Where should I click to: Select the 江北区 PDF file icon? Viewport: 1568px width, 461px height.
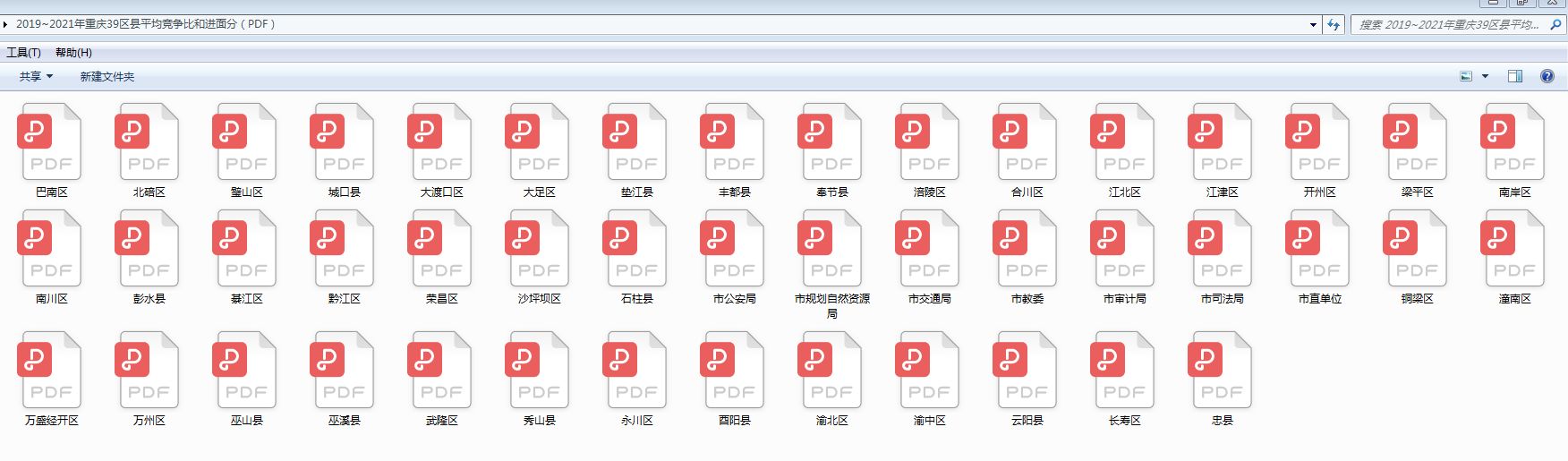coord(1123,141)
